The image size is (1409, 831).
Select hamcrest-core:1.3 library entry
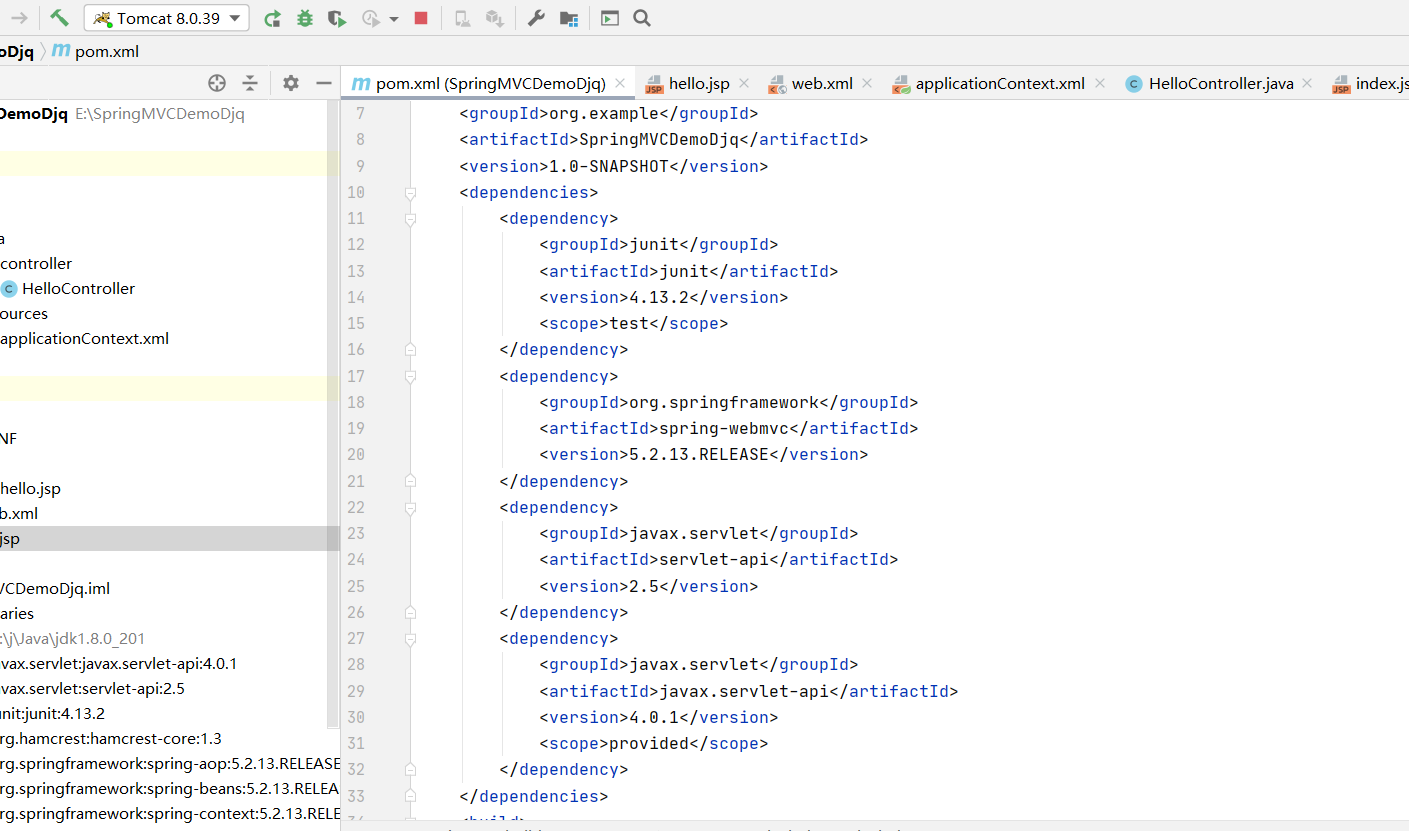click(111, 738)
